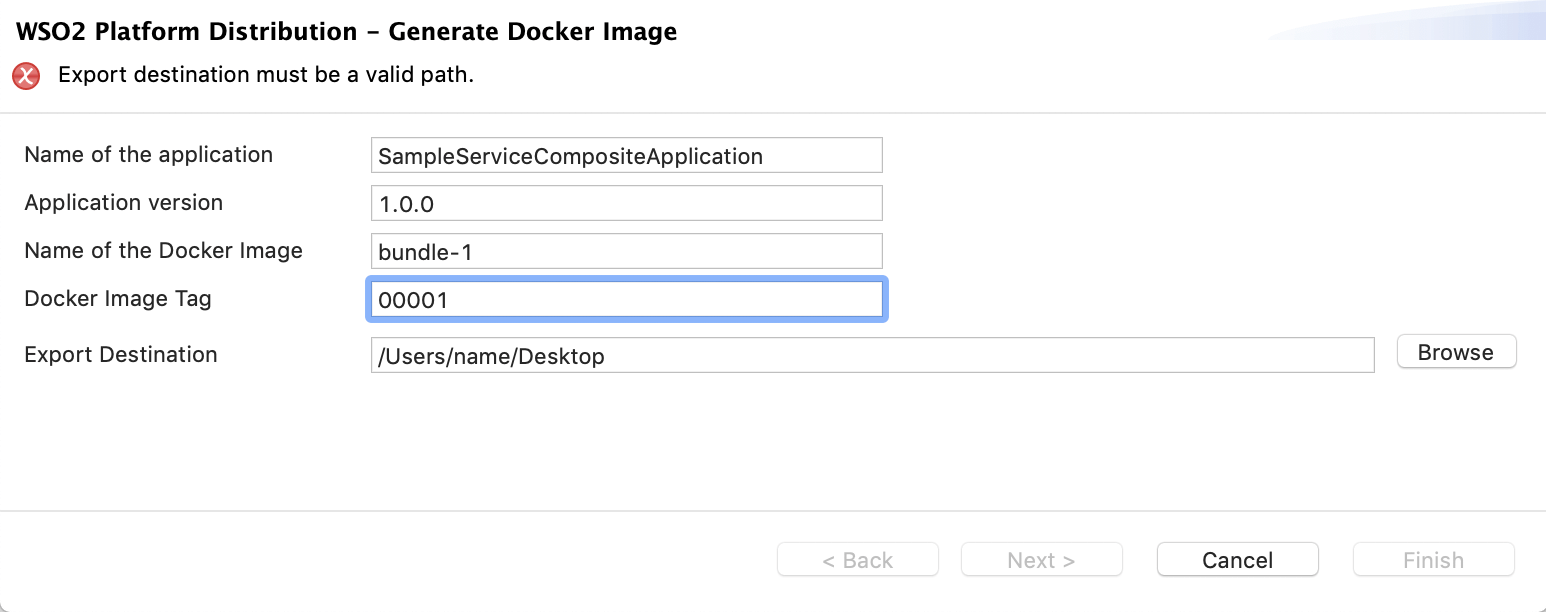The height and width of the screenshot is (612, 1546).
Task: Click the Export Destination path field
Action: [x=872, y=355]
